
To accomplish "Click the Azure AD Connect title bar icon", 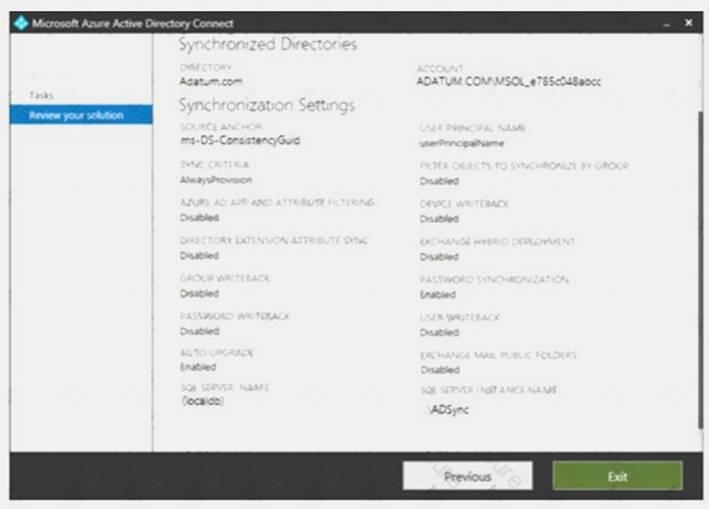I will click(x=21, y=23).
